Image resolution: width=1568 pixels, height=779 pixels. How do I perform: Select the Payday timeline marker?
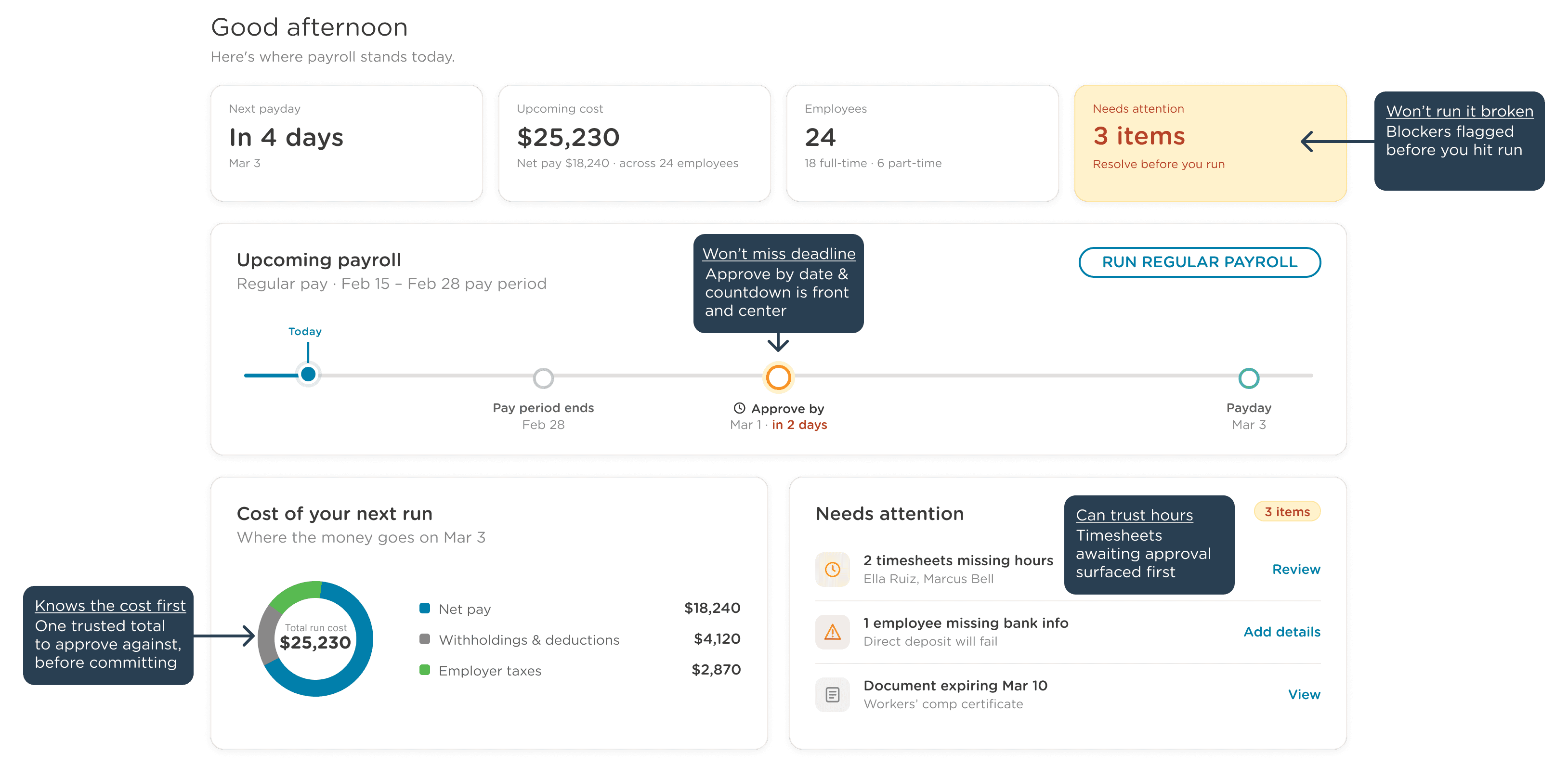[x=1248, y=378]
